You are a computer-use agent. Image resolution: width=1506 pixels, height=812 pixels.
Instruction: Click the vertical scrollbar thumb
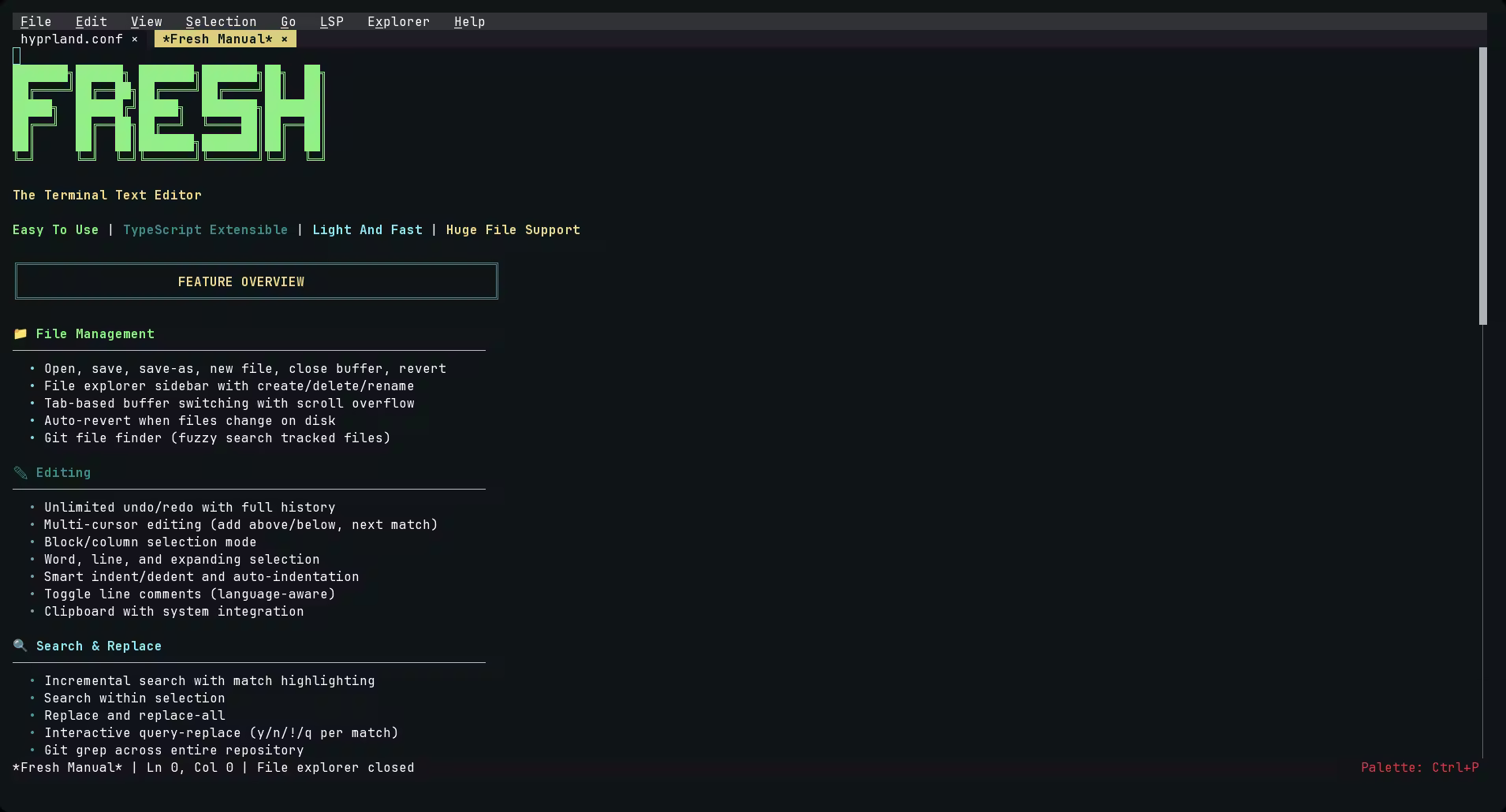(x=1482, y=185)
